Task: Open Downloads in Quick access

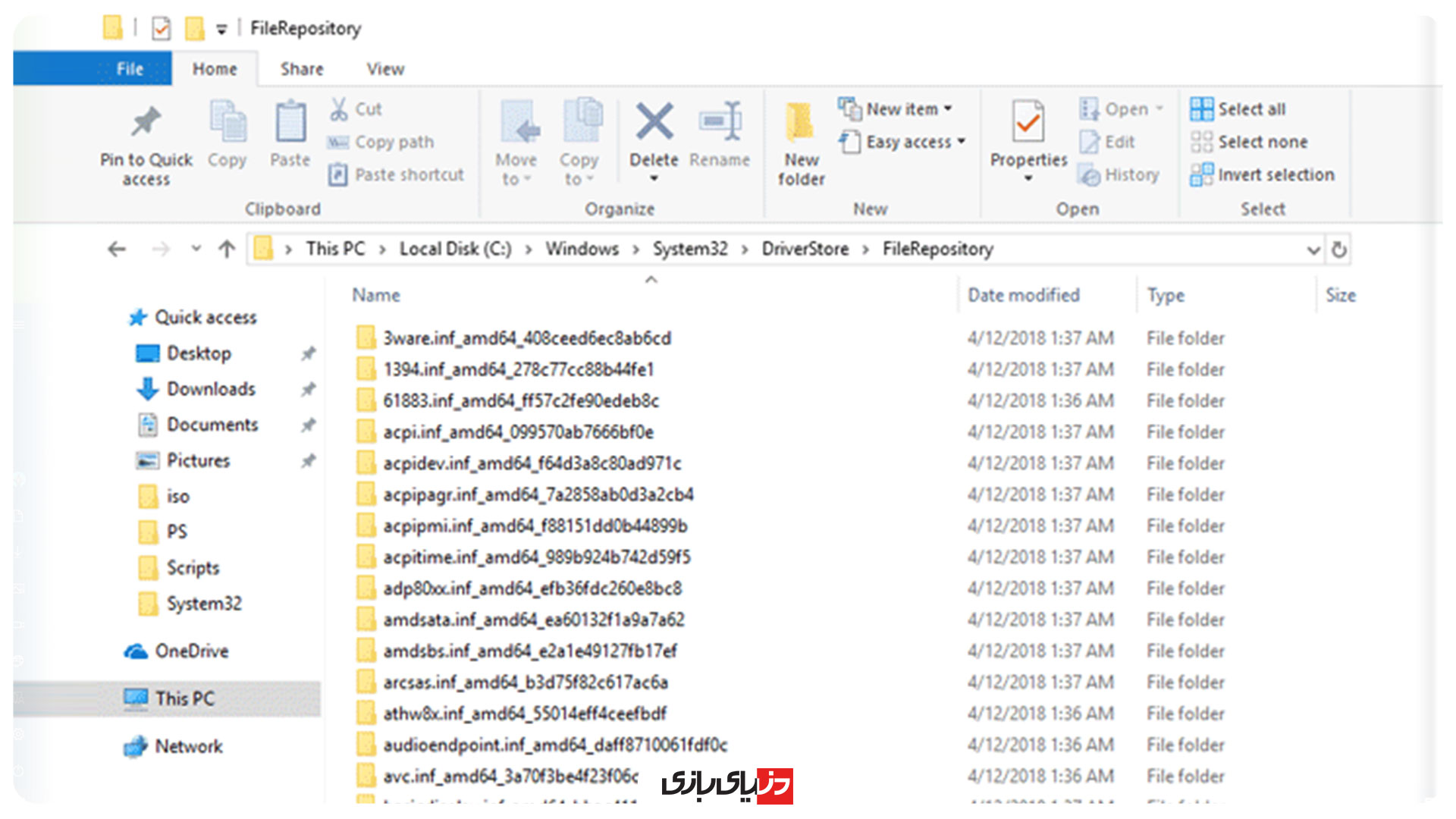Action: 211,389
